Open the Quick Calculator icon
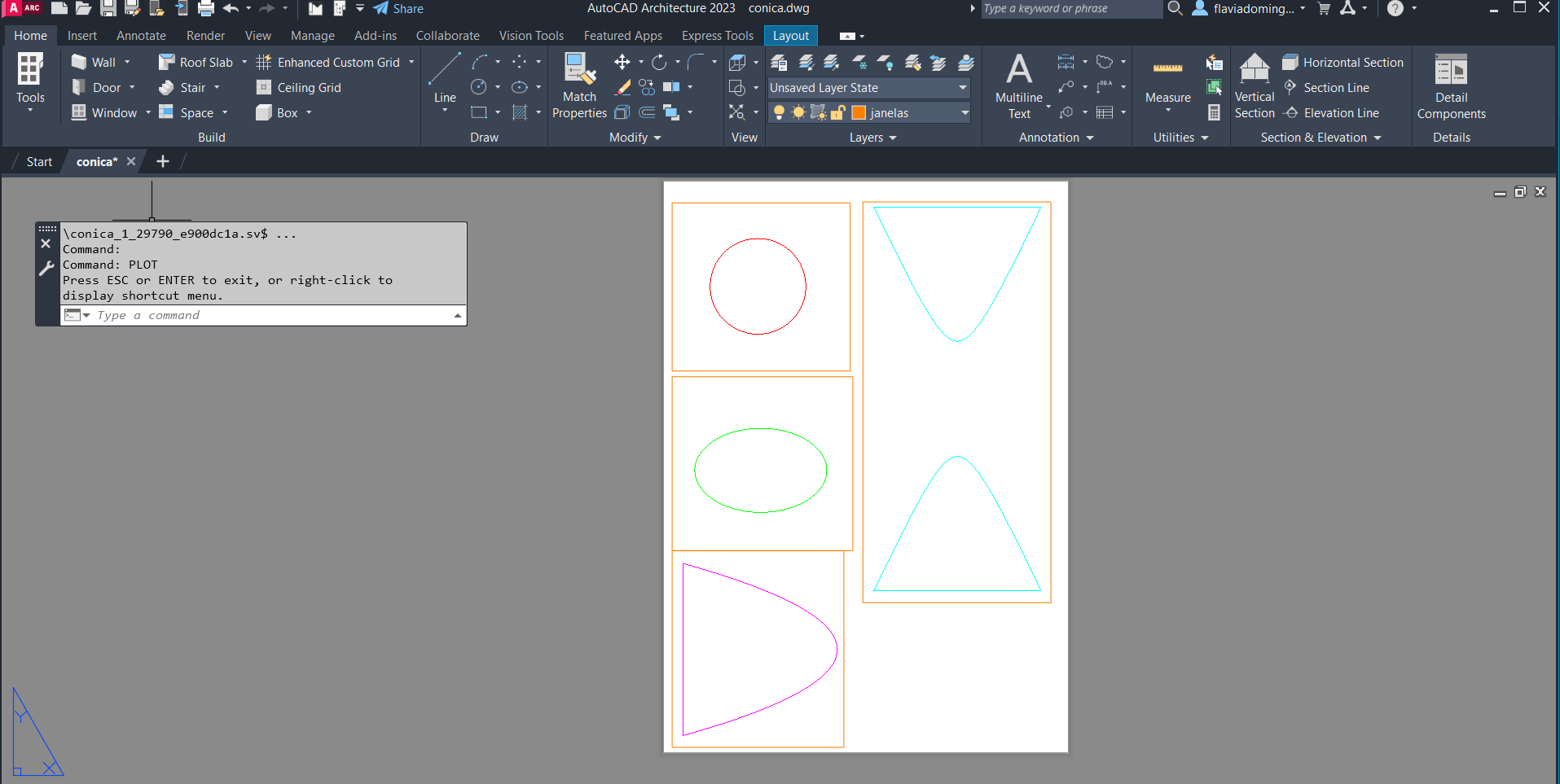This screenshot has width=1560, height=784. [1214, 113]
